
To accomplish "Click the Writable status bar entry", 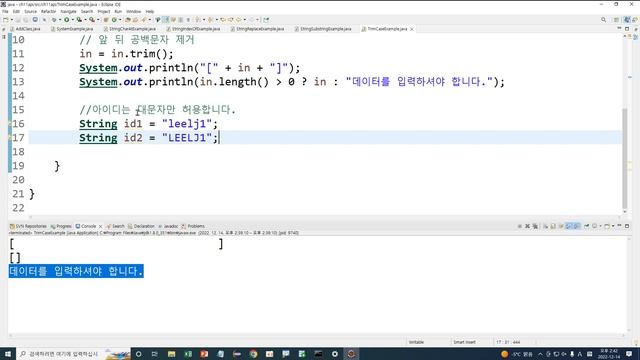I will pyautogui.click(x=416, y=342).
